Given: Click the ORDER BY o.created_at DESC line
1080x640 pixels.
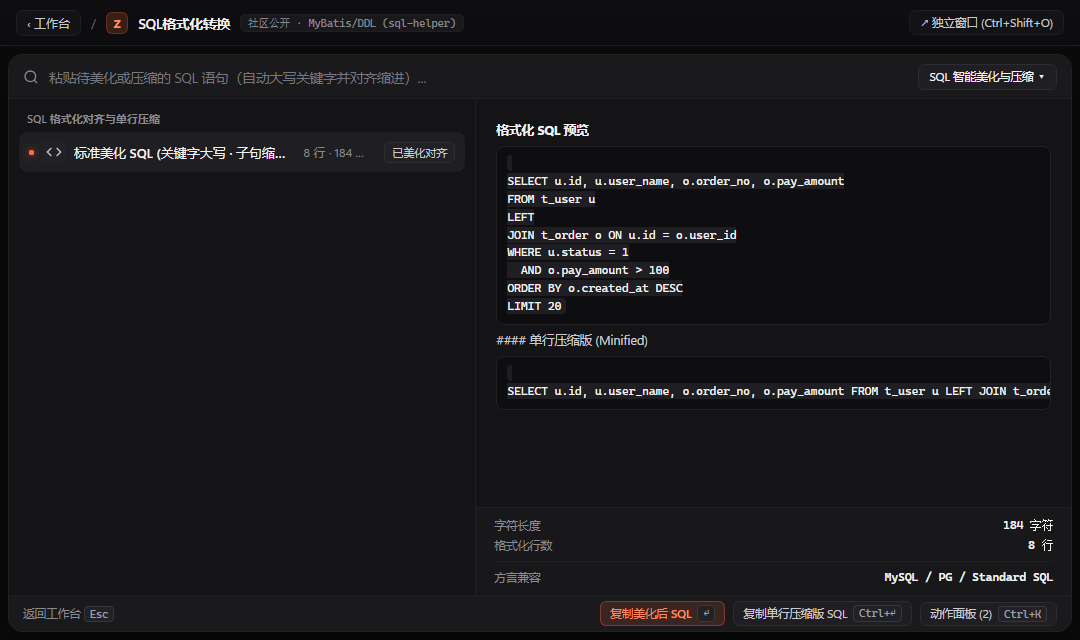Looking at the screenshot, I should tap(594, 288).
